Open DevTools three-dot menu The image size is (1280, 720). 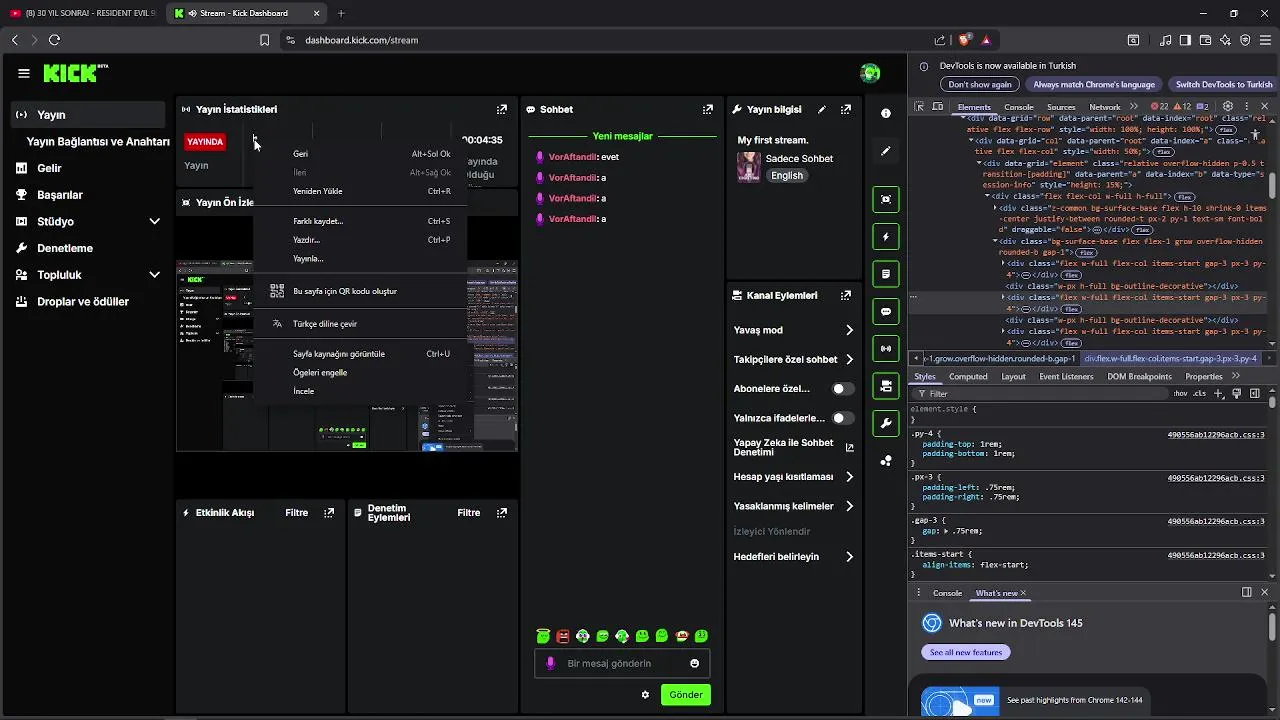click(x=1246, y=107)
